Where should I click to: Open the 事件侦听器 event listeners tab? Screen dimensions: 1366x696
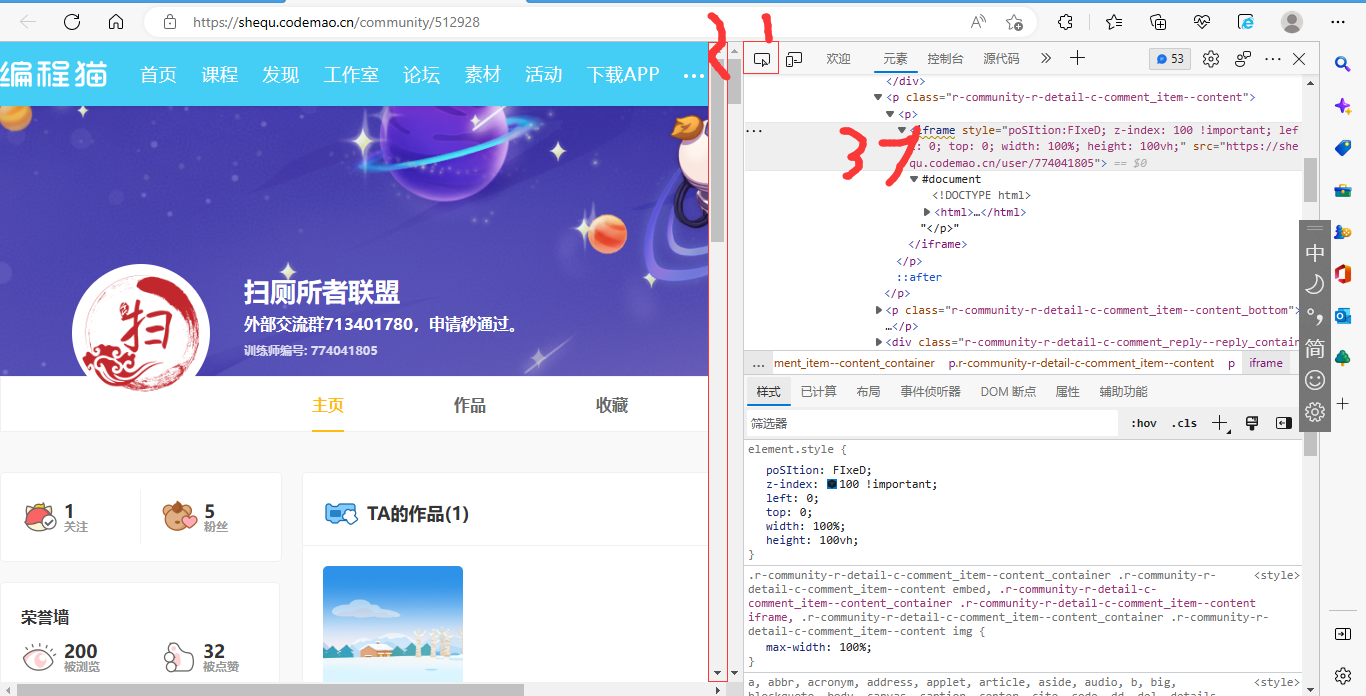tap(930, 392)
